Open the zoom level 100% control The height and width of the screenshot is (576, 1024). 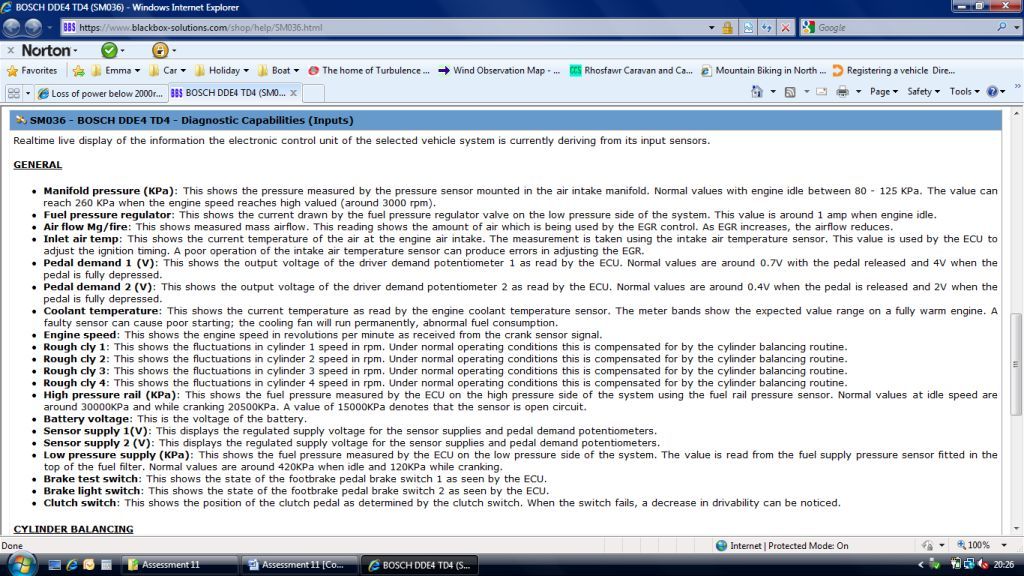pos(982,545)
